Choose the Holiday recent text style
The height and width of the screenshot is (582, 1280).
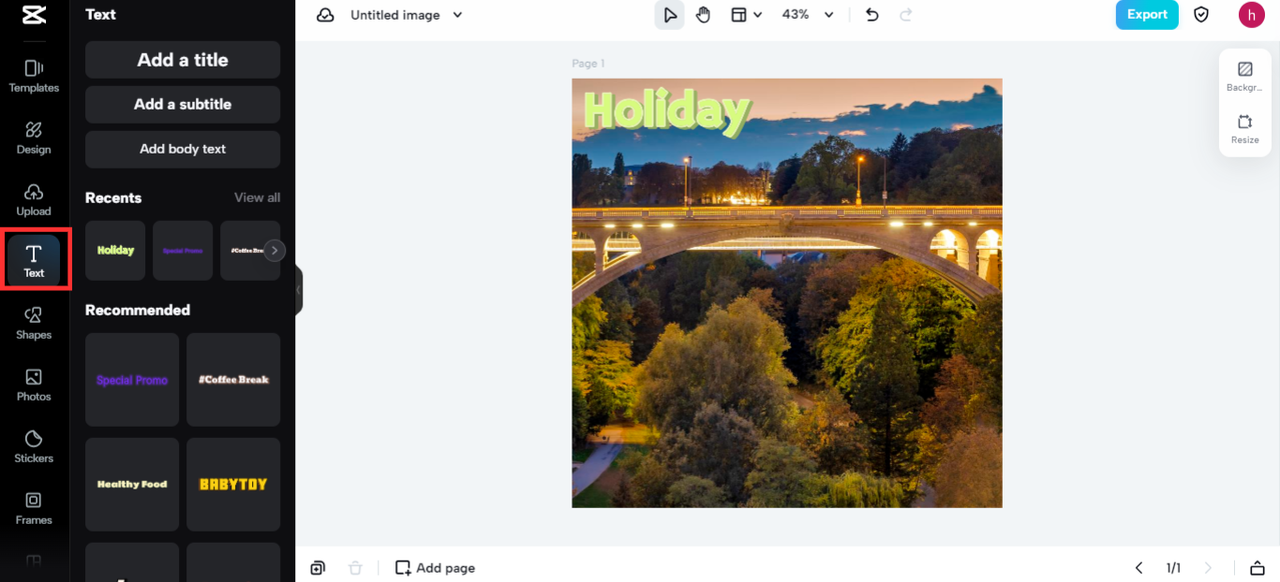[115, 250]
